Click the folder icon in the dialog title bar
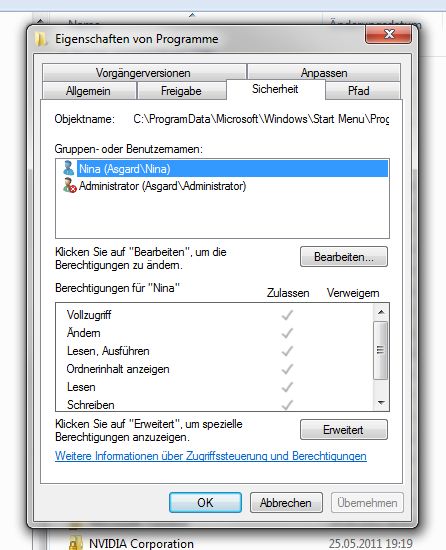446x550 pixels. (41, 39)
